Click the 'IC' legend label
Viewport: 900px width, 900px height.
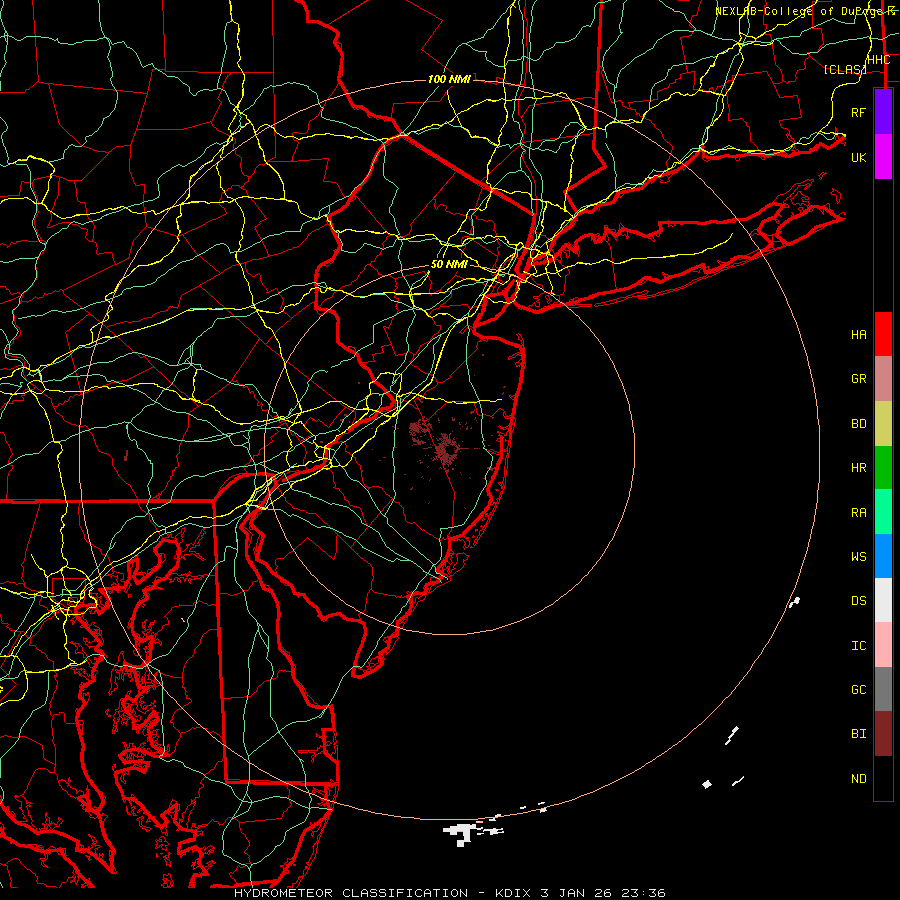(x=858, y=646)
